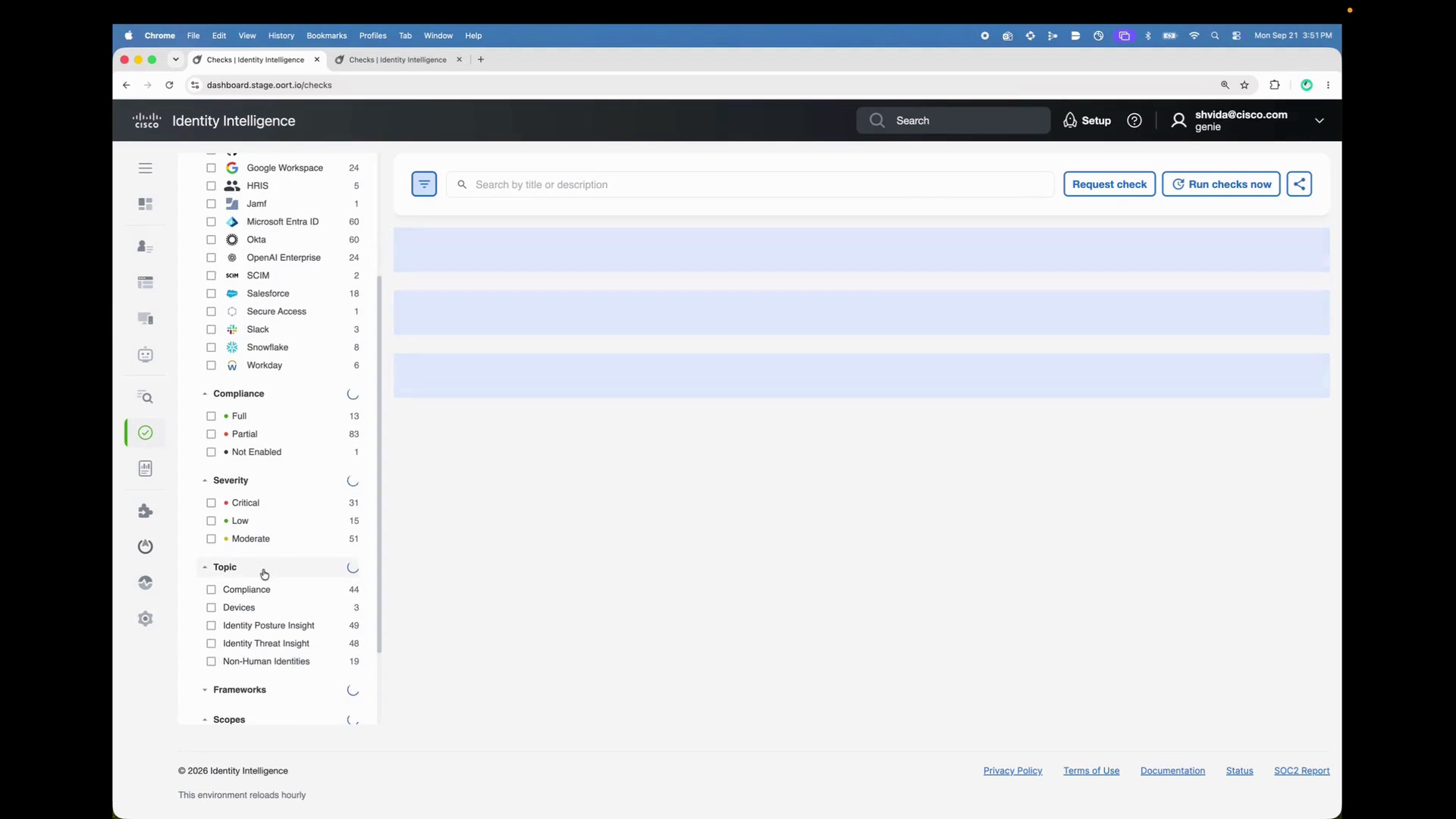Click the filter panel scrollbar
This screenshot has width=1456, height=819.
click(x=379, y=464)
